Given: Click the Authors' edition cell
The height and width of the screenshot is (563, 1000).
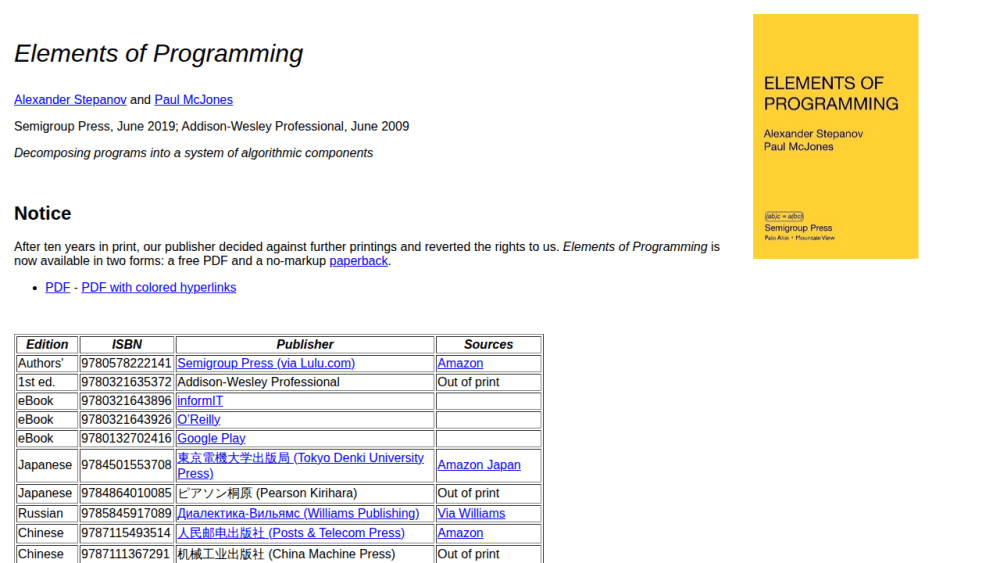Looking at the screenshot, I should (x=47, y=363).
